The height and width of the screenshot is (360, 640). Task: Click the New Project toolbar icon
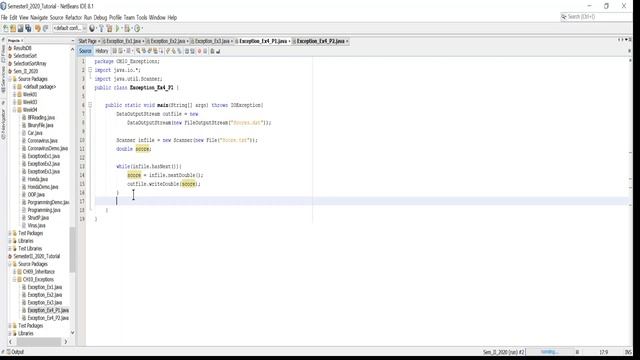(13, 28)
